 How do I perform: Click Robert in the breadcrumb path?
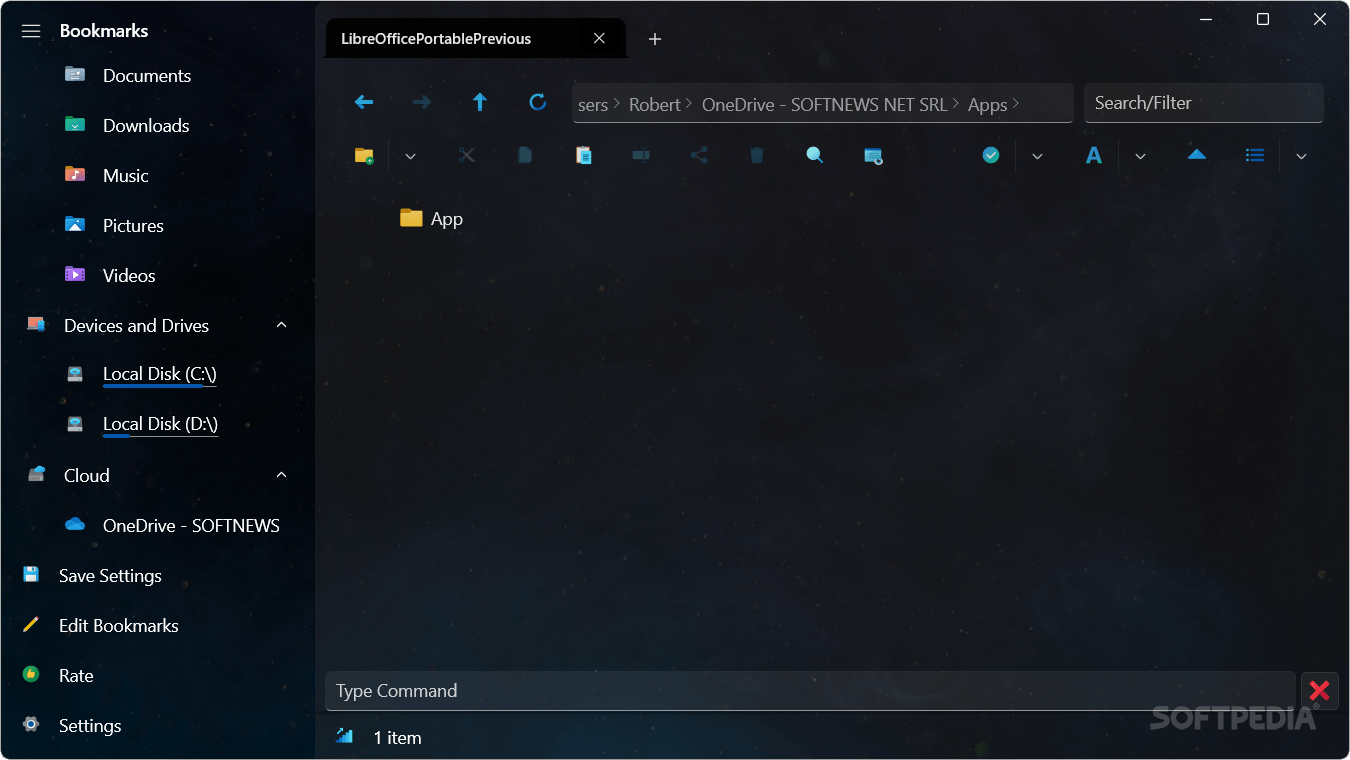coord(655,105)
